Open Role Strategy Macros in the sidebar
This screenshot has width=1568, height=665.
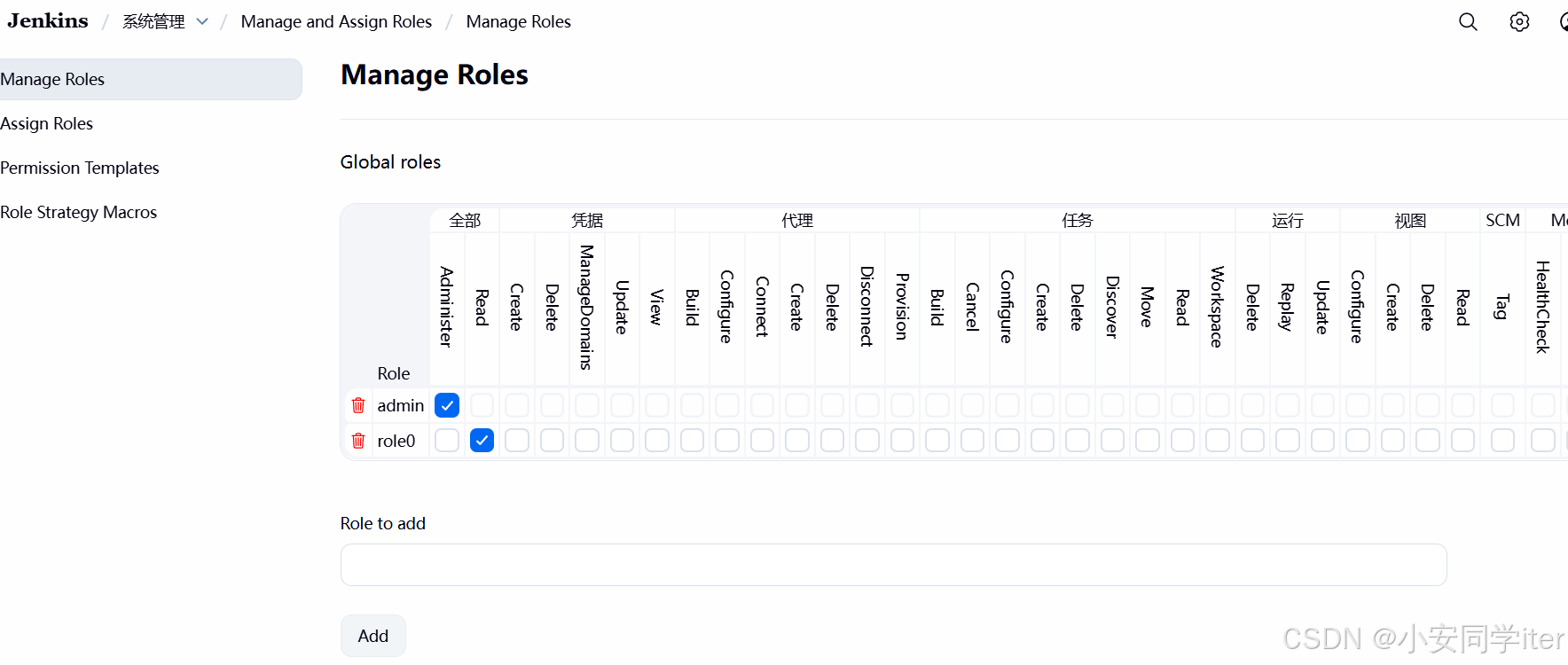[x=78, y=212]
